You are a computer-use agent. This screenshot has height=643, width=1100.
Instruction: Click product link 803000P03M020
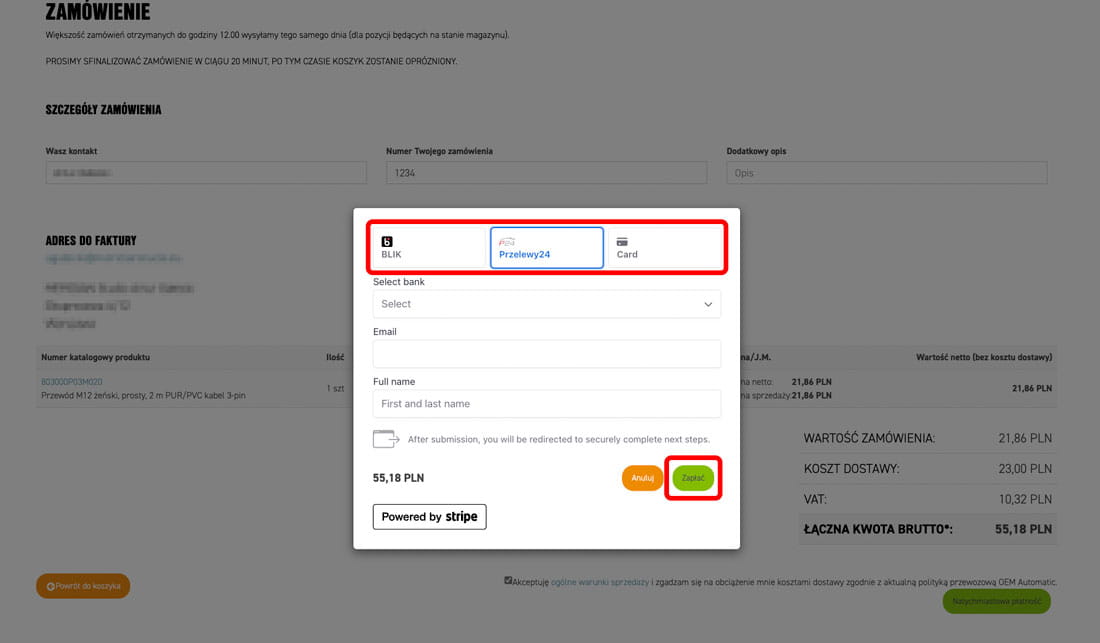click(71, 382)
